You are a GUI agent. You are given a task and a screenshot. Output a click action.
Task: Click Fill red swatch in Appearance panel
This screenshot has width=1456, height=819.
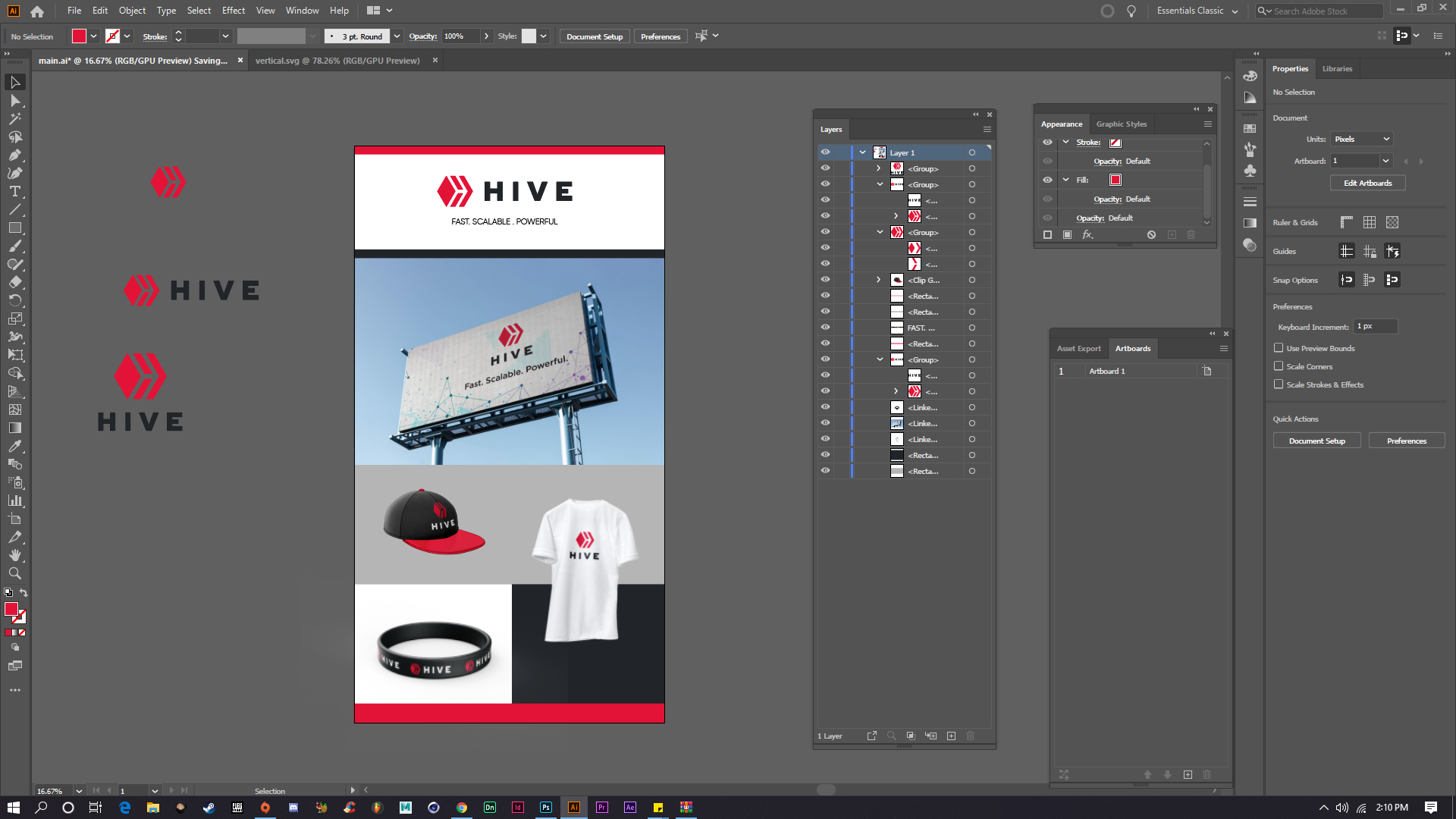point(1115,180)
